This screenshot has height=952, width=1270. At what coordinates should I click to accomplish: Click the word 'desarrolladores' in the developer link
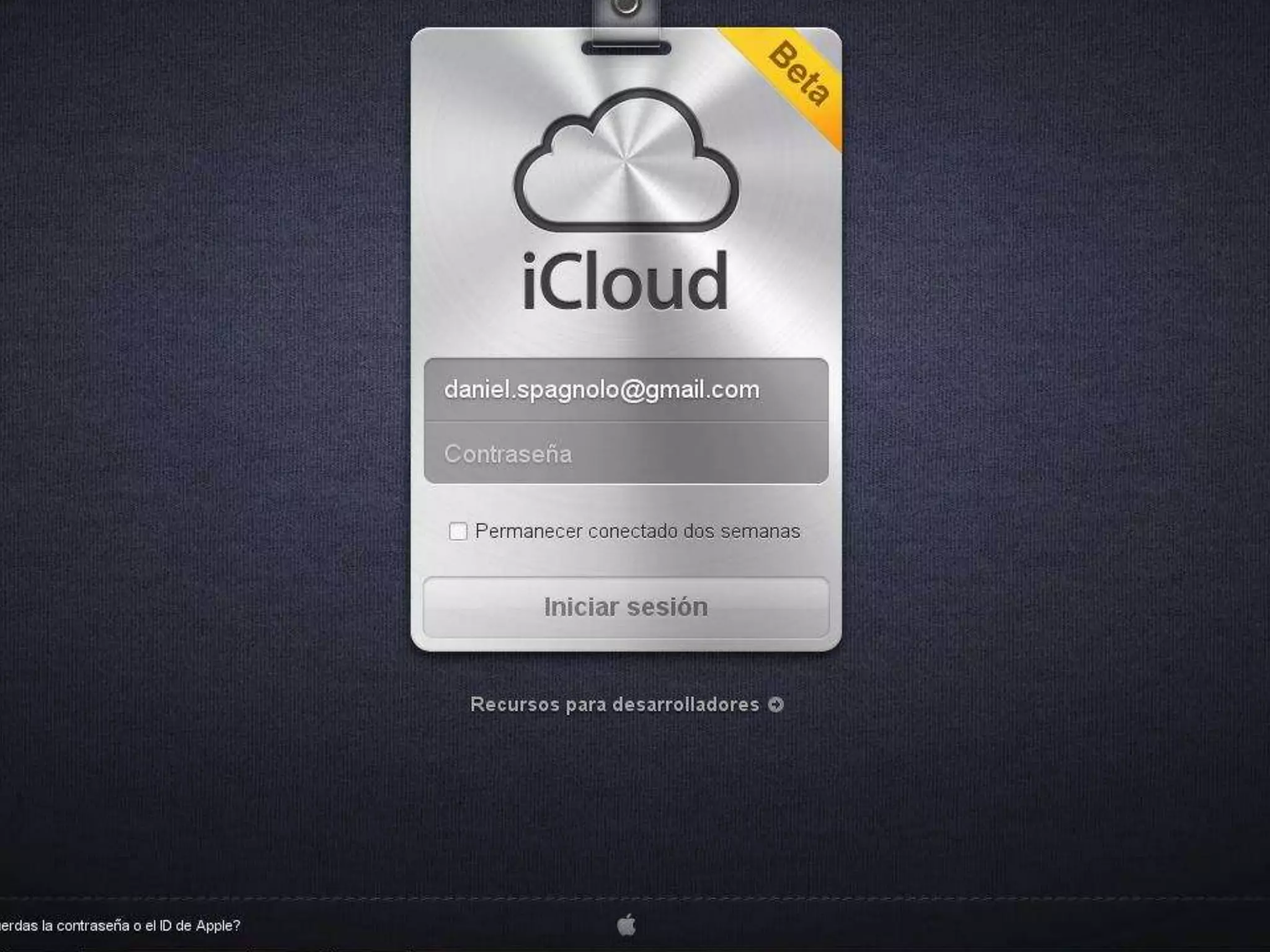pyautogui.click(x=685, y=705)
